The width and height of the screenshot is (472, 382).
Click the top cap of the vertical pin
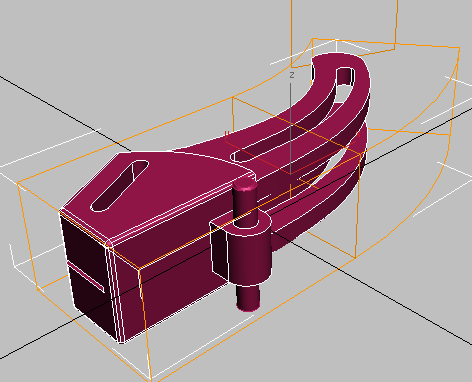click(x=245, y=184)
